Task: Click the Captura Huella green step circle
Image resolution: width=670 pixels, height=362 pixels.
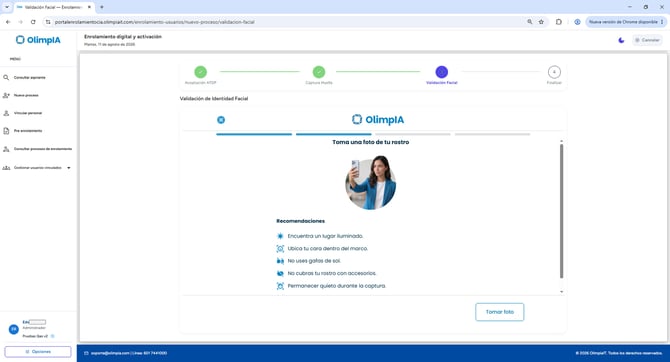Action: [319, 72]
